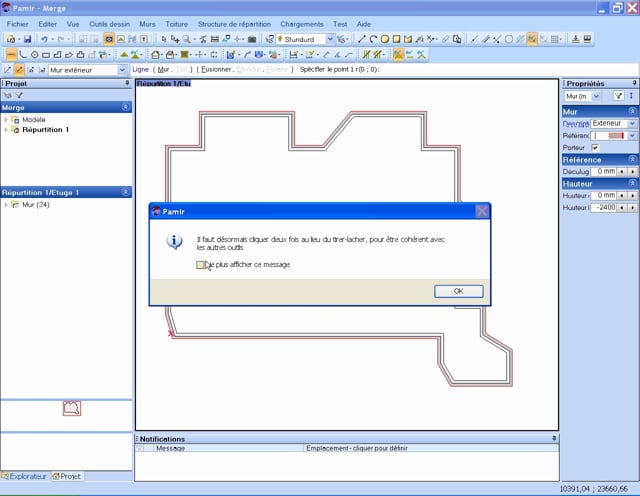Click the Message column header in Notifications
Screen dimensions: 640x496
click(171, 448)
